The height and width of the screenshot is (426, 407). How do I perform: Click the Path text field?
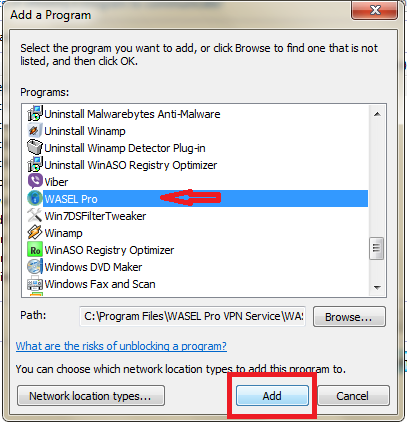[x=192, y=316]
